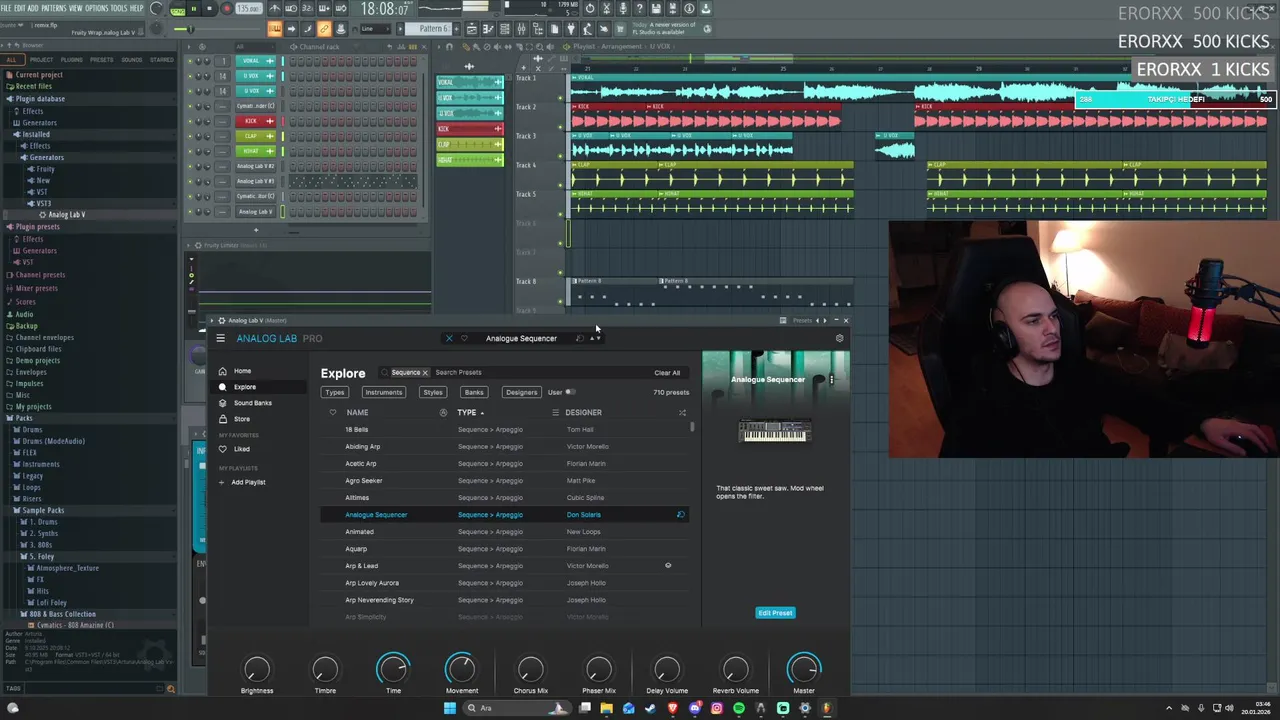Screen dimensions: 1280x720
Task: Open File Explorer from the taskbar
Action: point(606,708)
